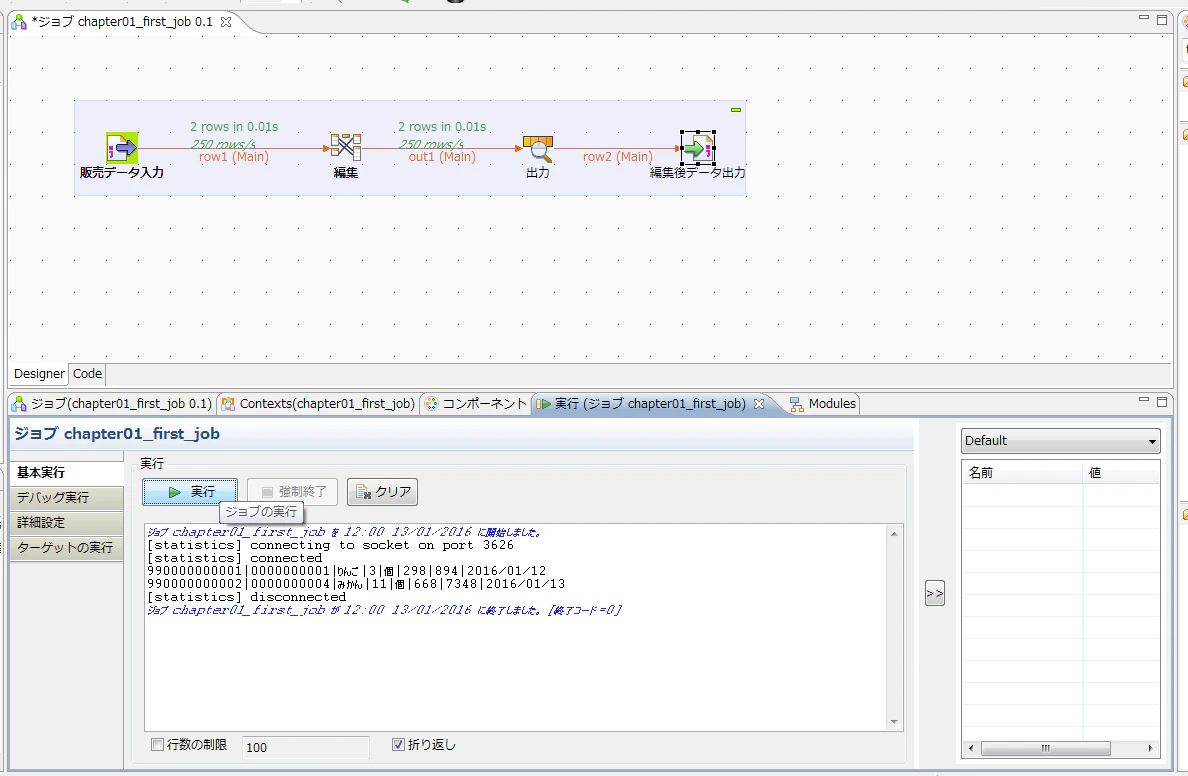
Task: Maximize the bottom run panel
Action: click(x=1162, y=402)
